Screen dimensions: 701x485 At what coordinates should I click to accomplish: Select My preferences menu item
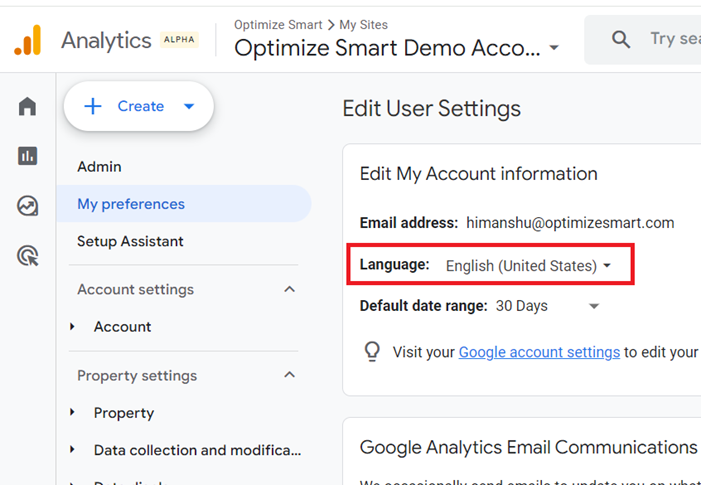184,204
